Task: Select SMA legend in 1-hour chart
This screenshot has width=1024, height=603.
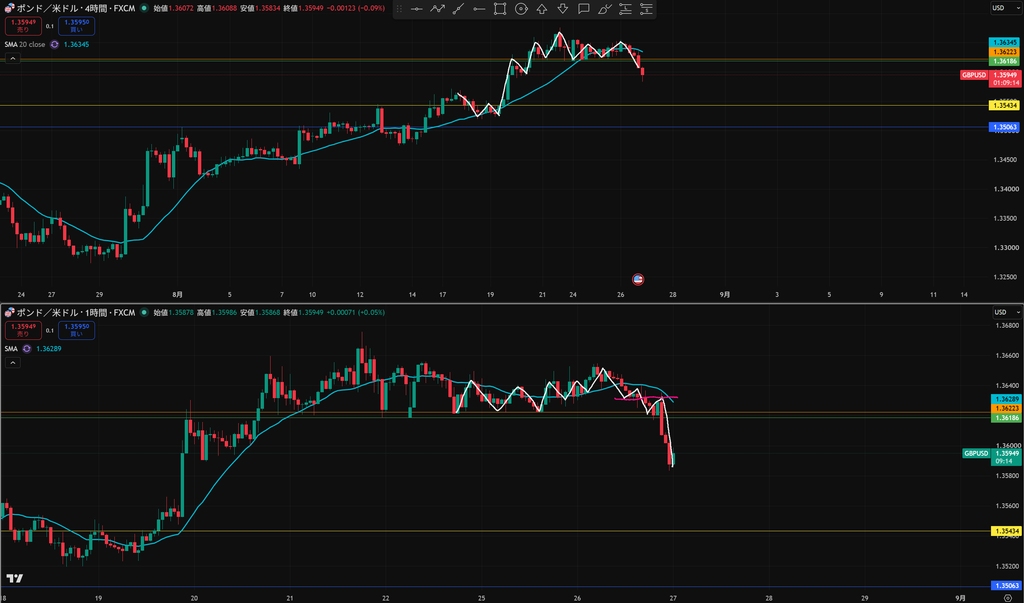Action: click(11, 348)
